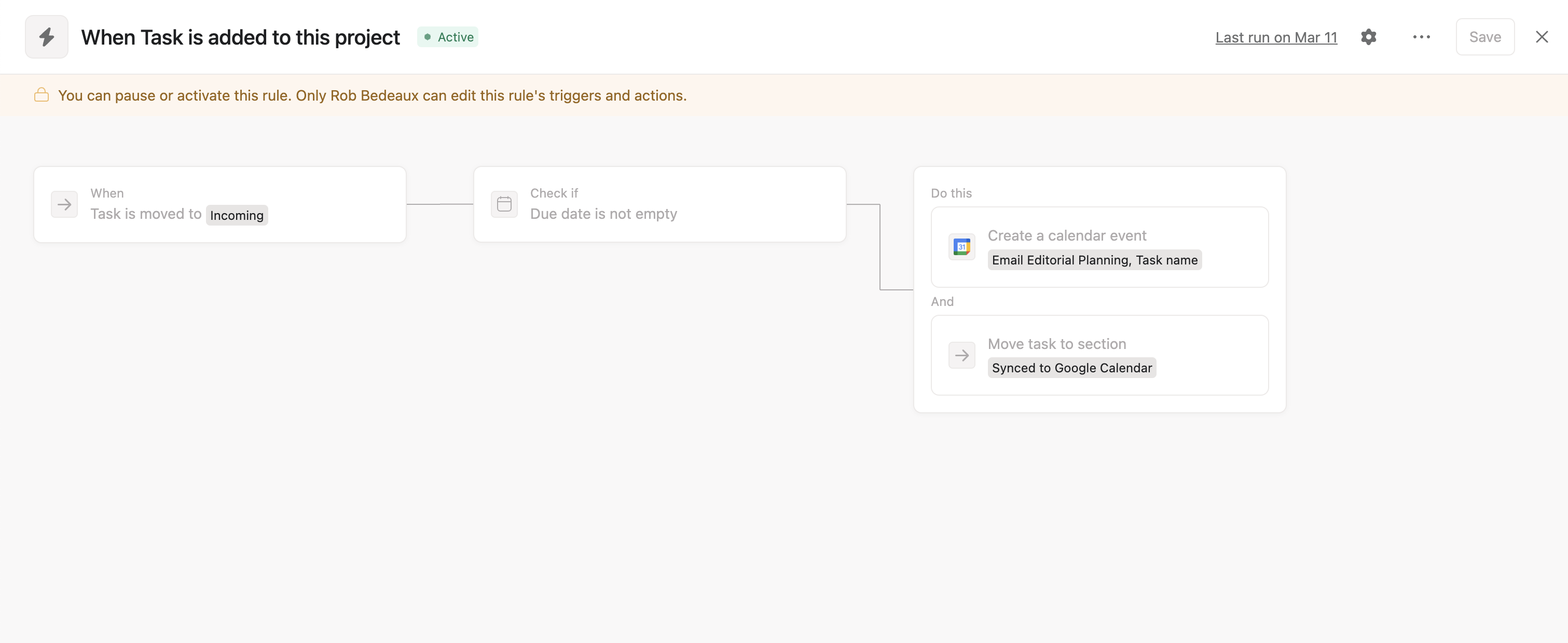Click the calendar icon in Check if card
The image size is (1568, 643).
click(504, 204)
